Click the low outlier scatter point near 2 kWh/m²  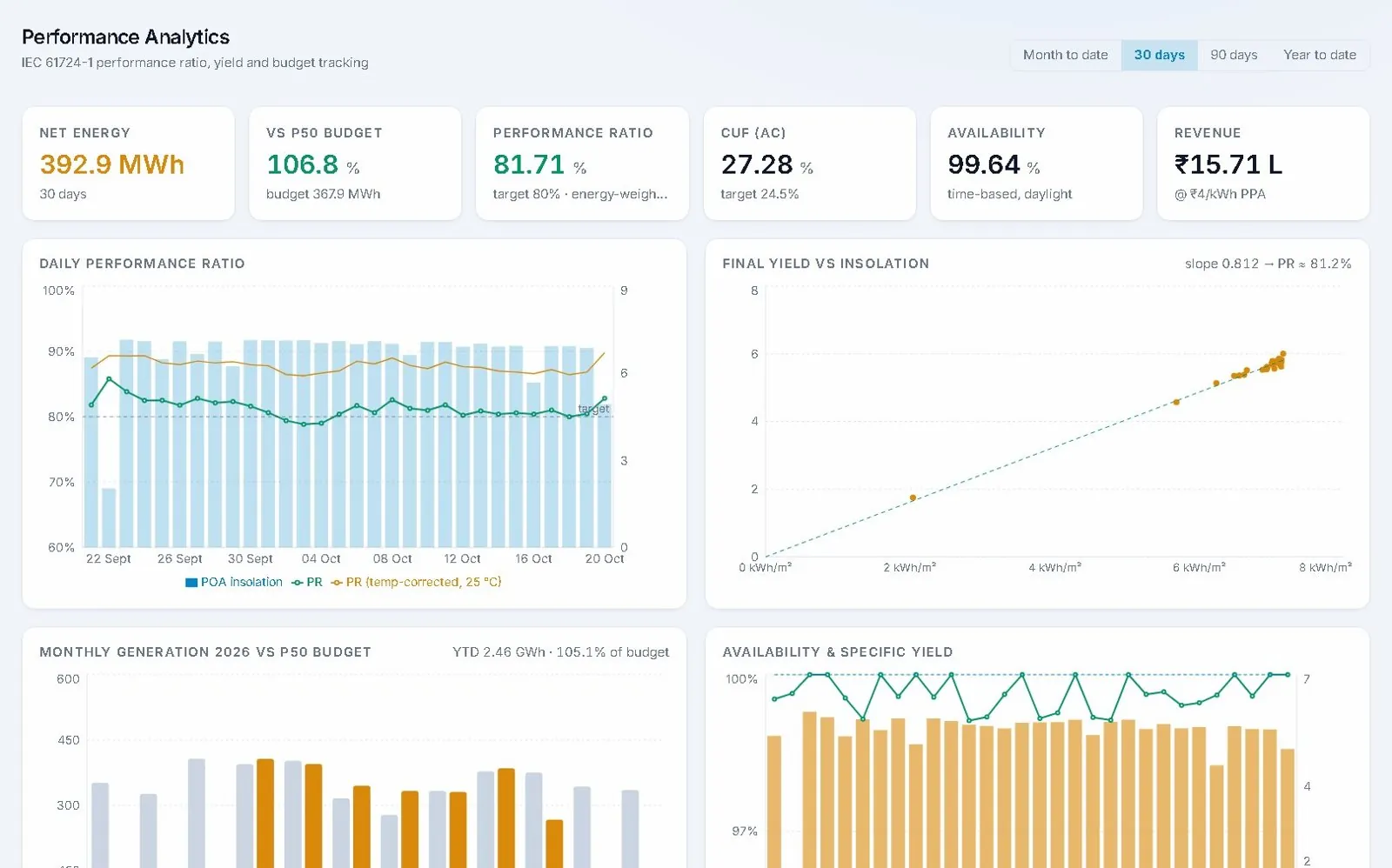pyautogui.click(x=913, y=498)
